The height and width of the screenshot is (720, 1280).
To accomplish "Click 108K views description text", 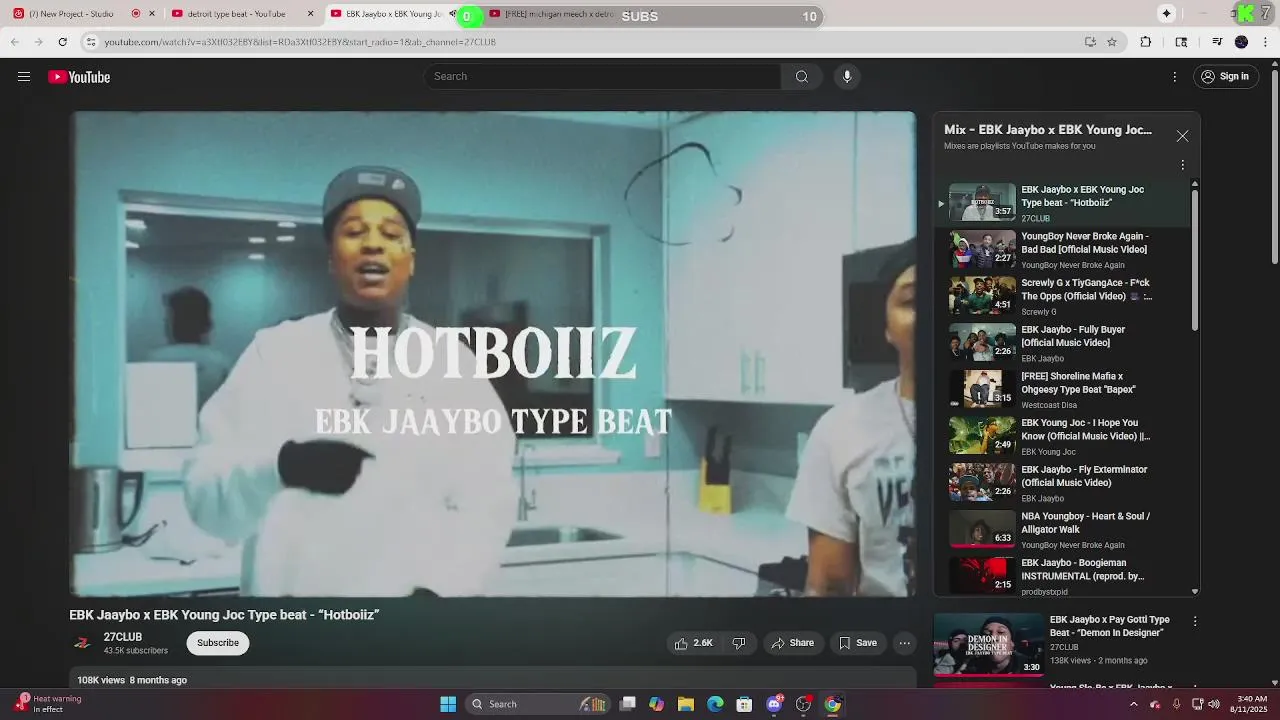I will coord(132,680).
